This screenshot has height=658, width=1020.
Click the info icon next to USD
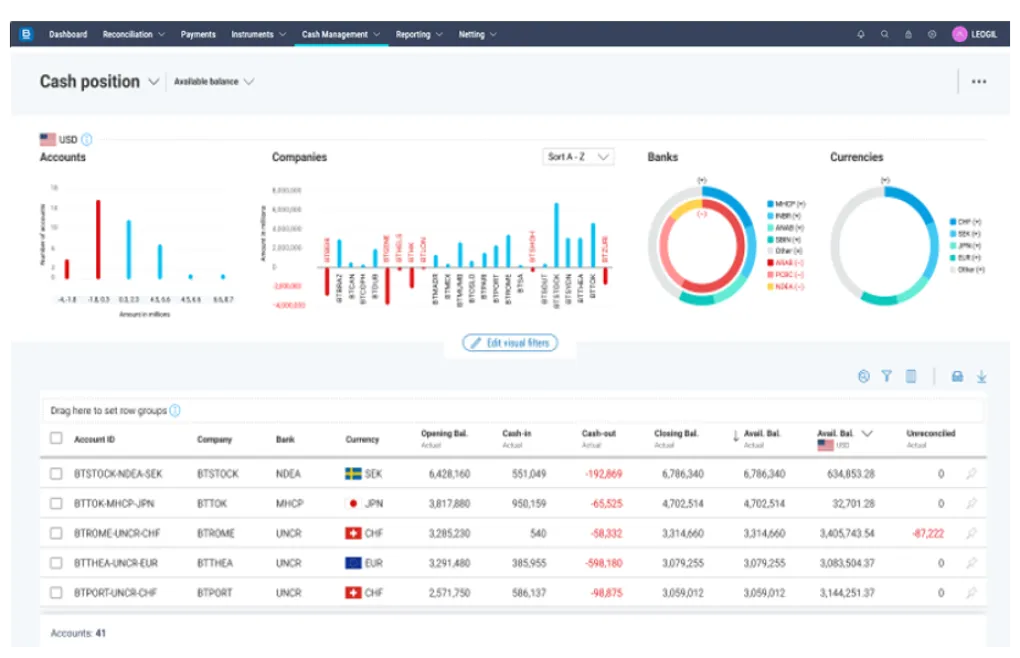pos(87,139)
